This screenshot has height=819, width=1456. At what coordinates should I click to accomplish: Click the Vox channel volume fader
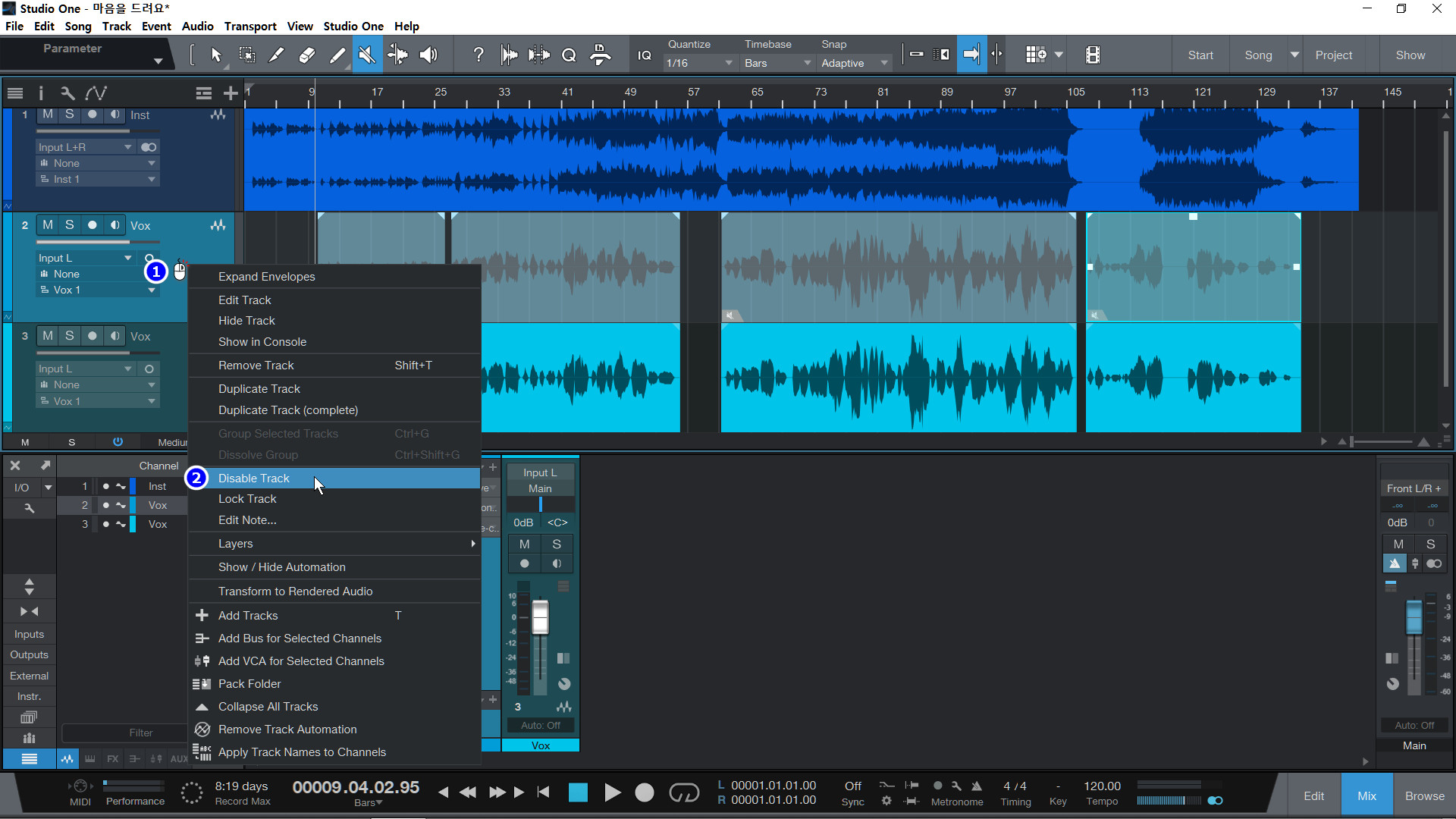click(540, 616)
